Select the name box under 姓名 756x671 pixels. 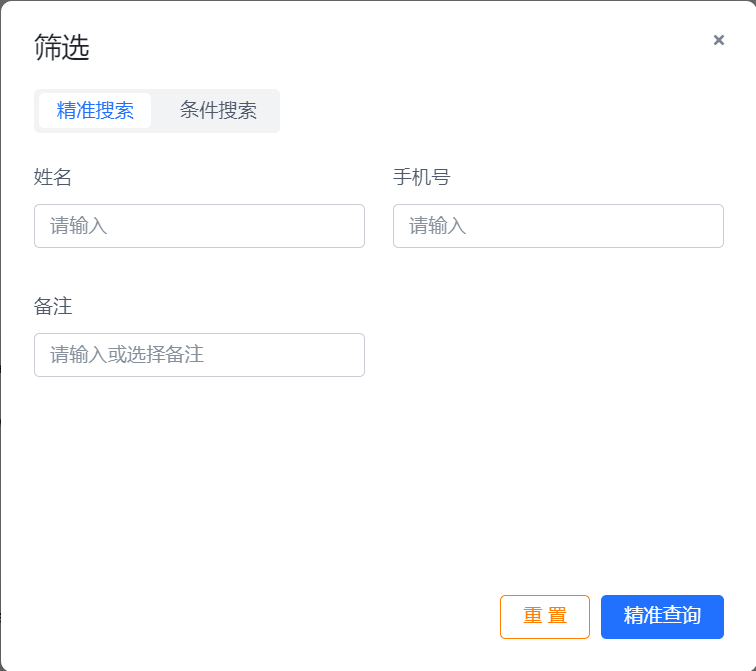[x=199, y=226]
